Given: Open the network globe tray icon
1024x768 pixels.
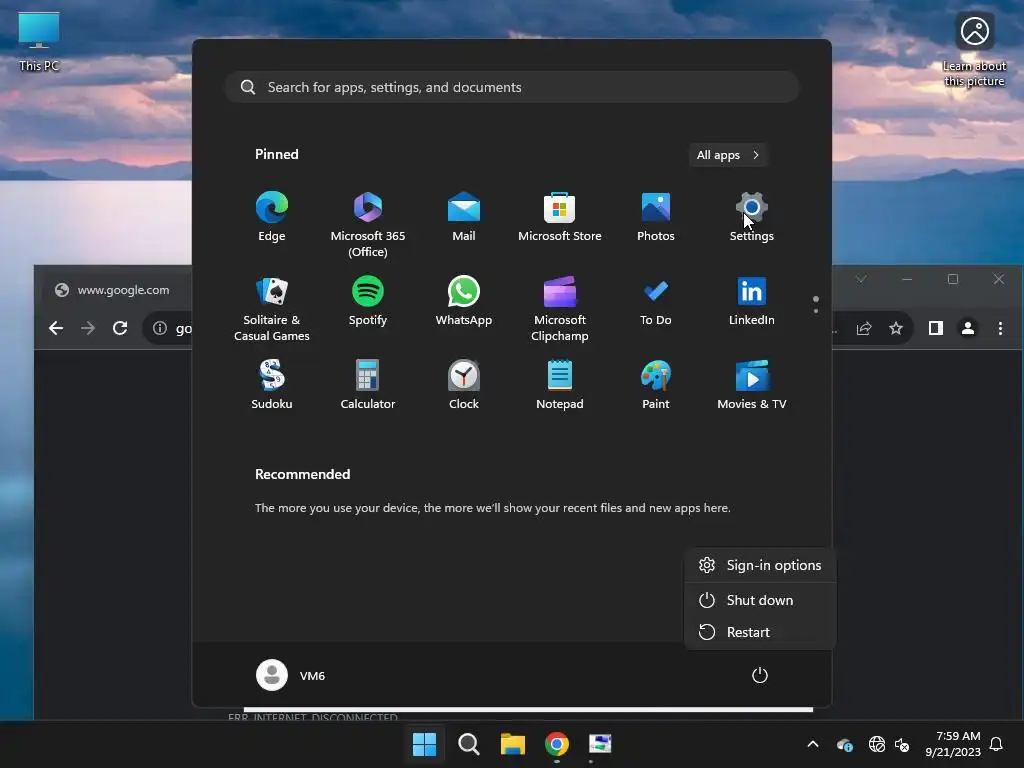Looking at the screenshot, I should [877, 744].
